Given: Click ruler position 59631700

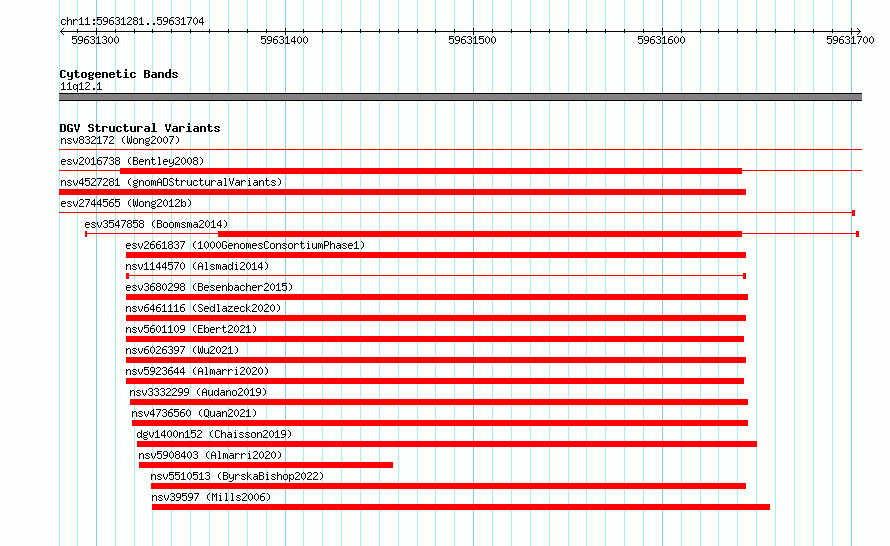Looking at the screenshot, I should pos(850,40).
